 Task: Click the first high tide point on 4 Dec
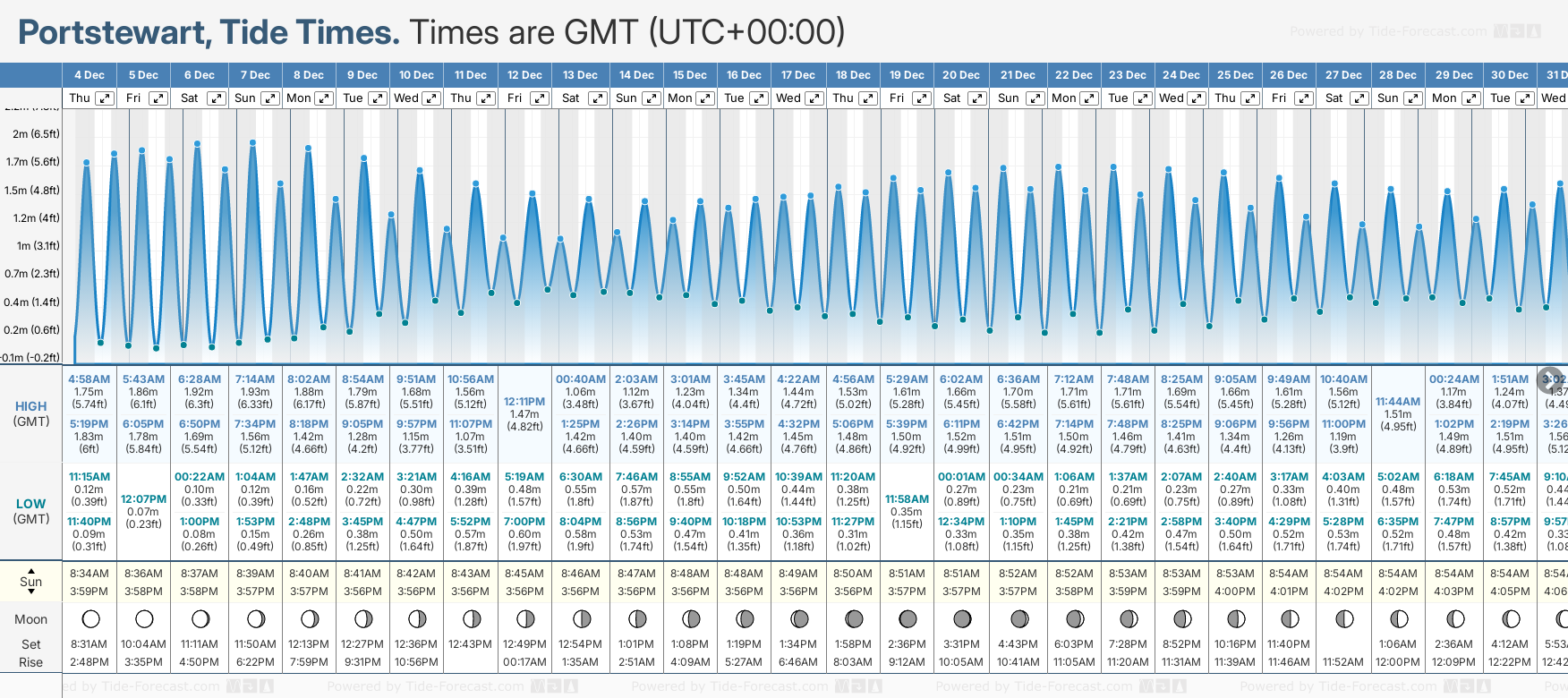click(87, 163)
